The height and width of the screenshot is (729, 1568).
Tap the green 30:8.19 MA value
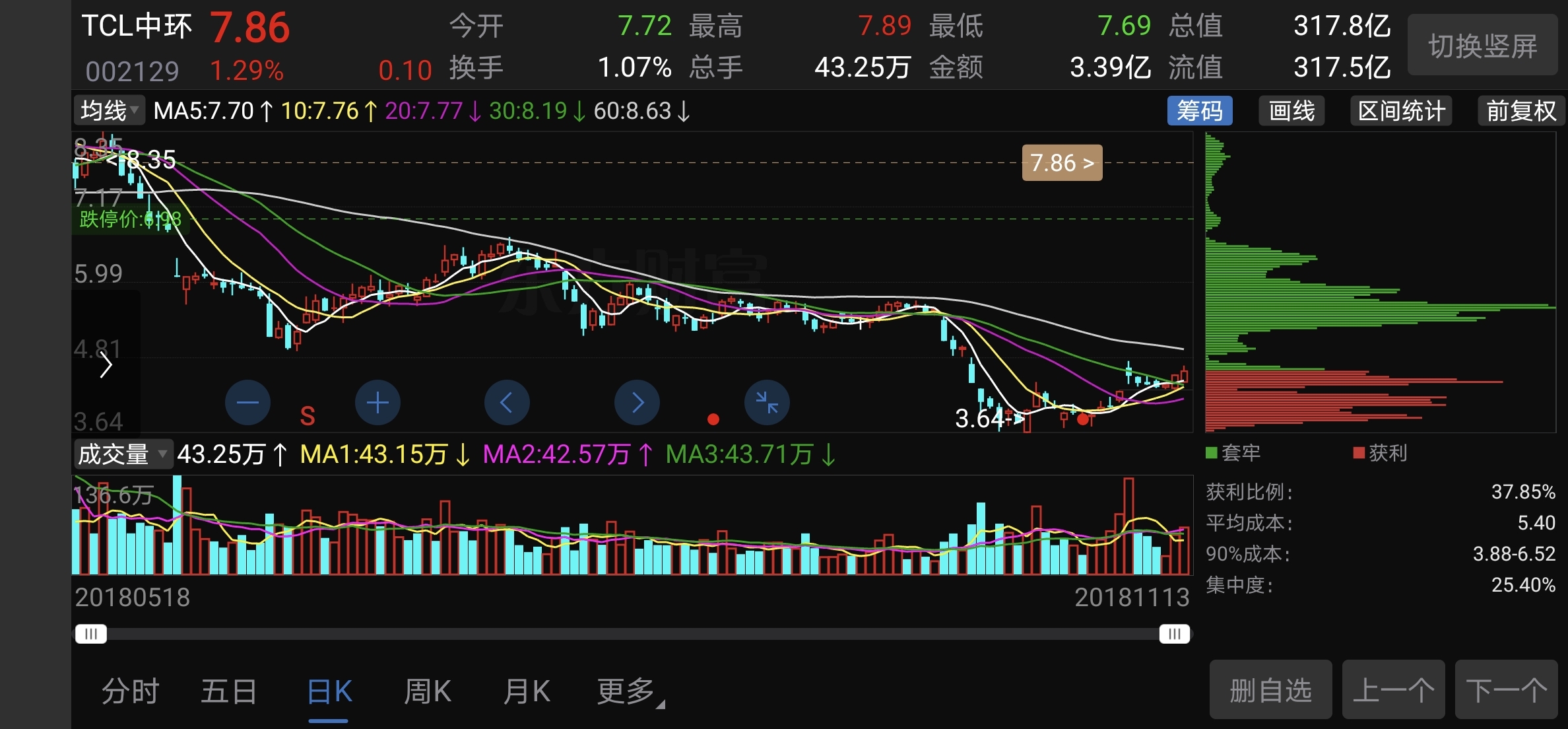pyautogui.click(x=528, y=111)
